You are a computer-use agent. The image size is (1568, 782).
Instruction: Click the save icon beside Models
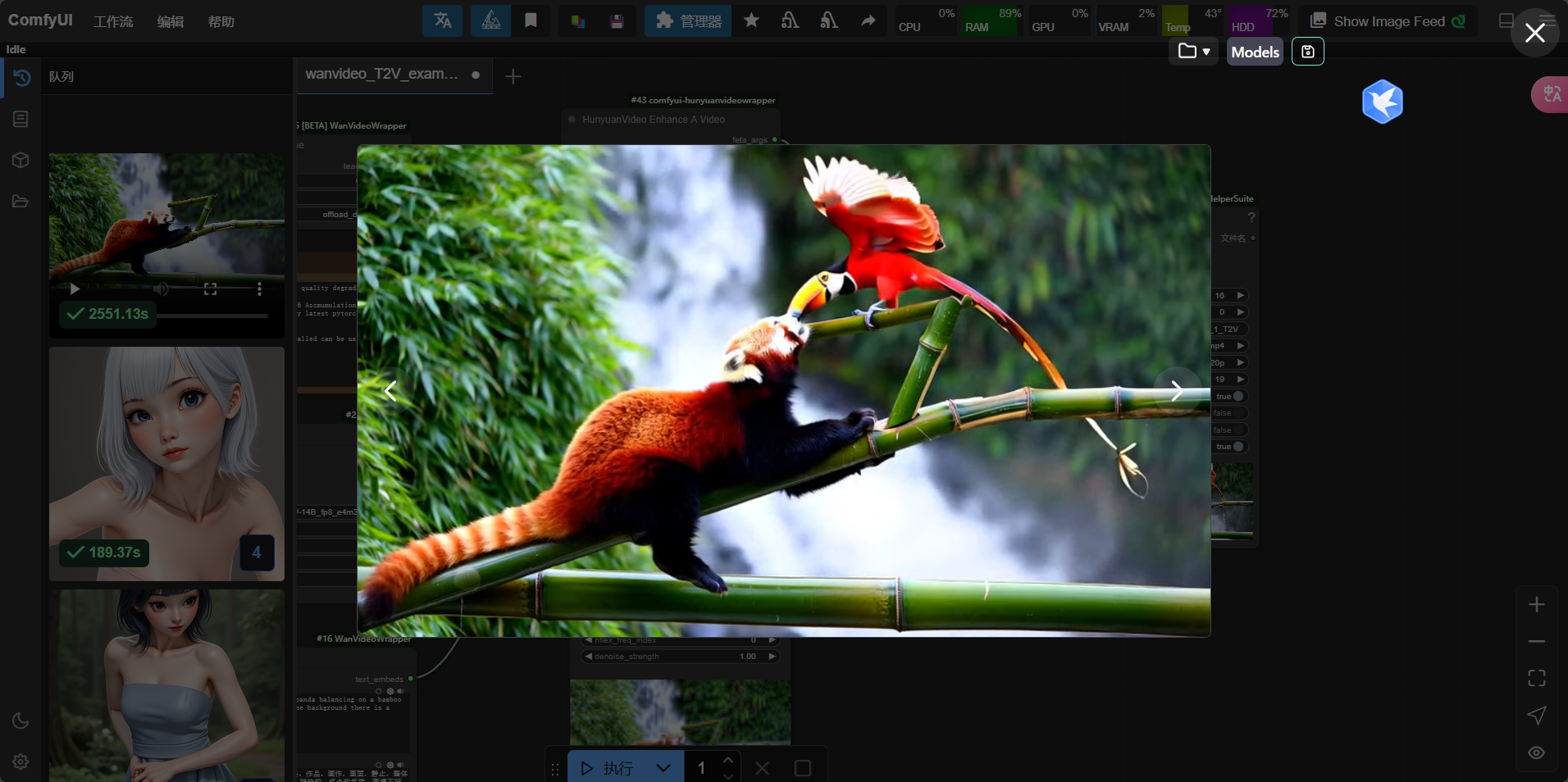pyautogui.click(x=1308, y=52)
